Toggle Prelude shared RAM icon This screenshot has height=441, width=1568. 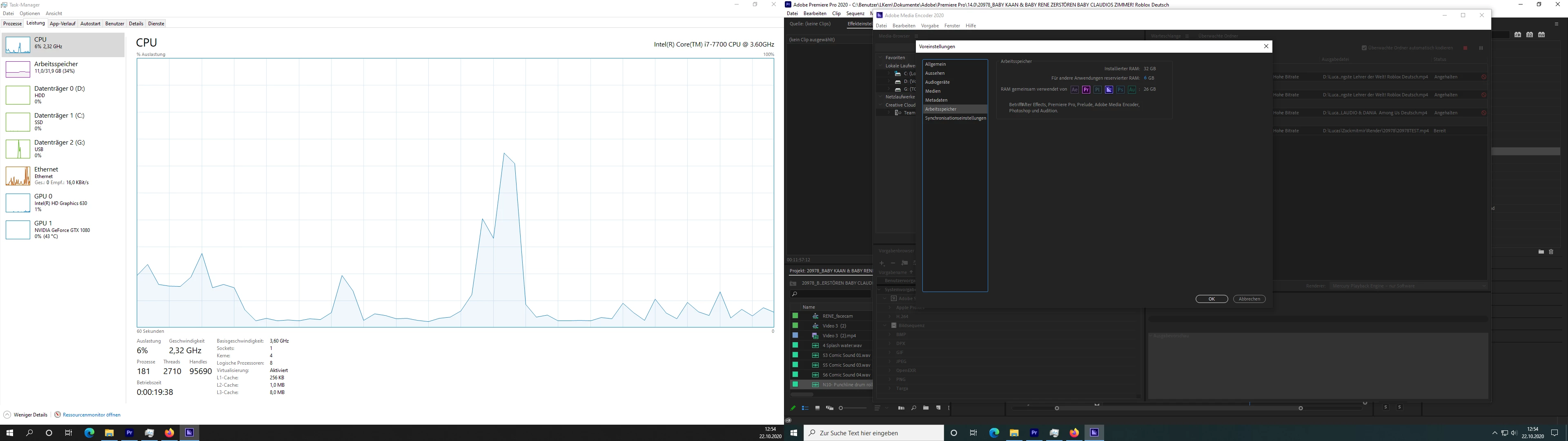(1098, 89)
